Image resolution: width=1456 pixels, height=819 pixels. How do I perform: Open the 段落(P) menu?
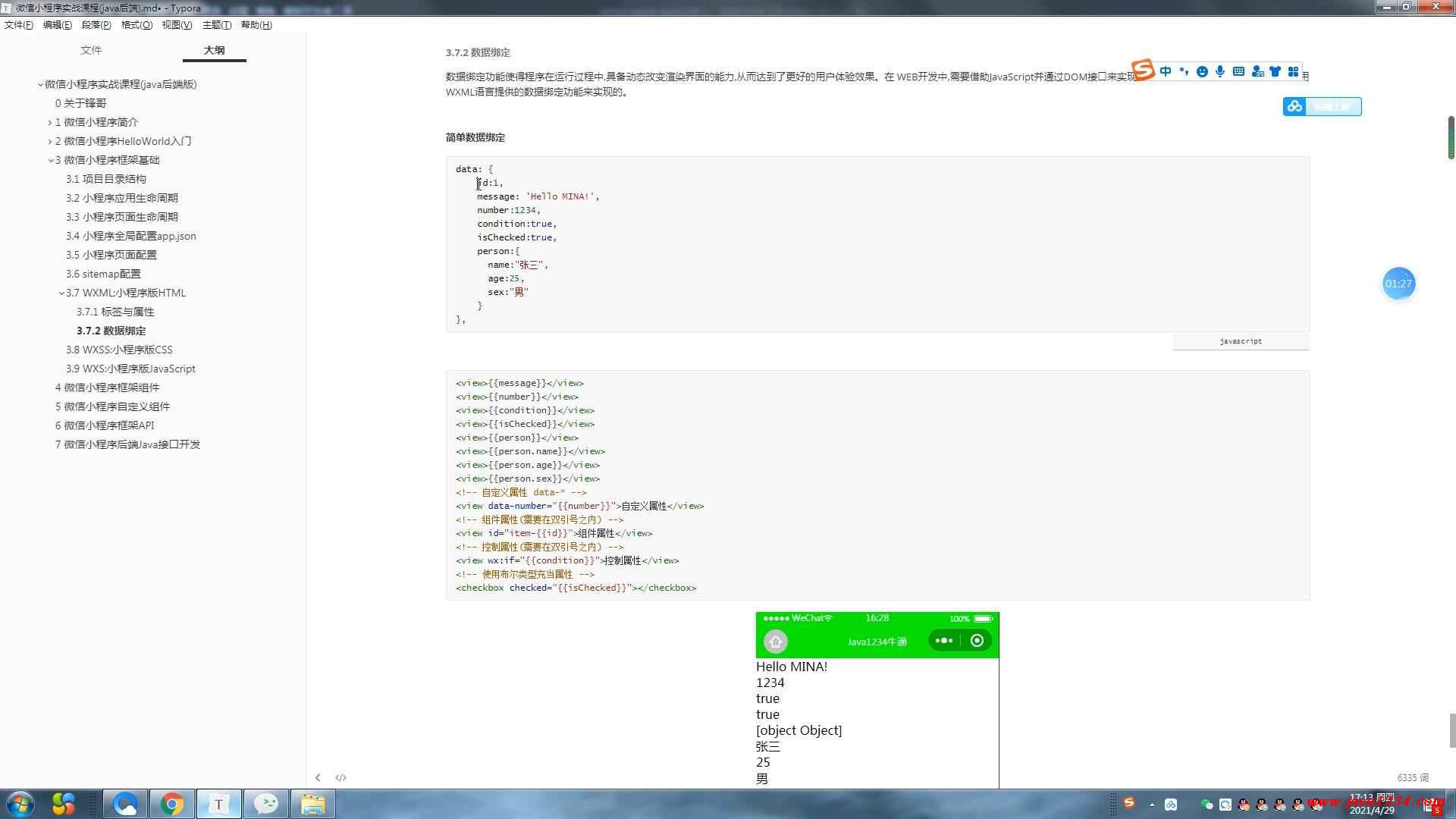96,25
